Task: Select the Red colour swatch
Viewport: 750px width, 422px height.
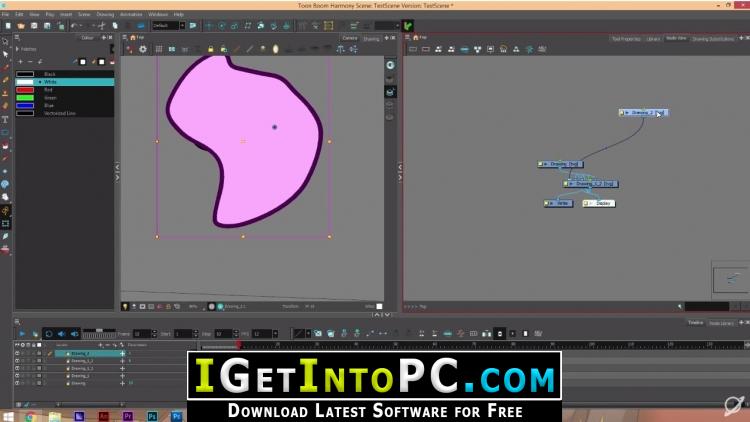Action: point(25,90)
